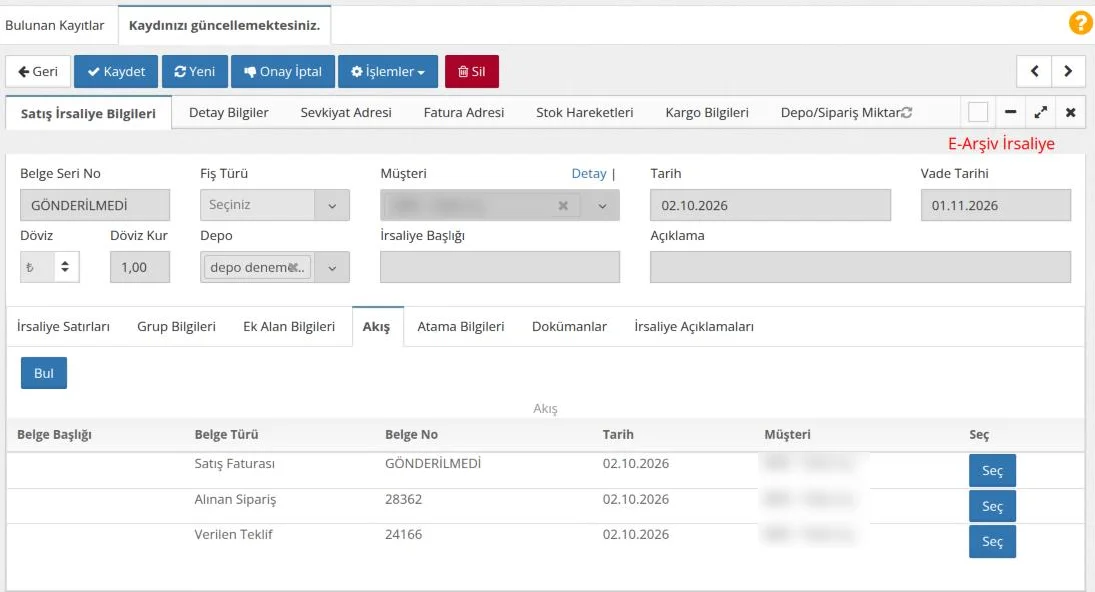1095x592 pixels.
Task: Click the Açıklama input field
Action: [860, 267]
